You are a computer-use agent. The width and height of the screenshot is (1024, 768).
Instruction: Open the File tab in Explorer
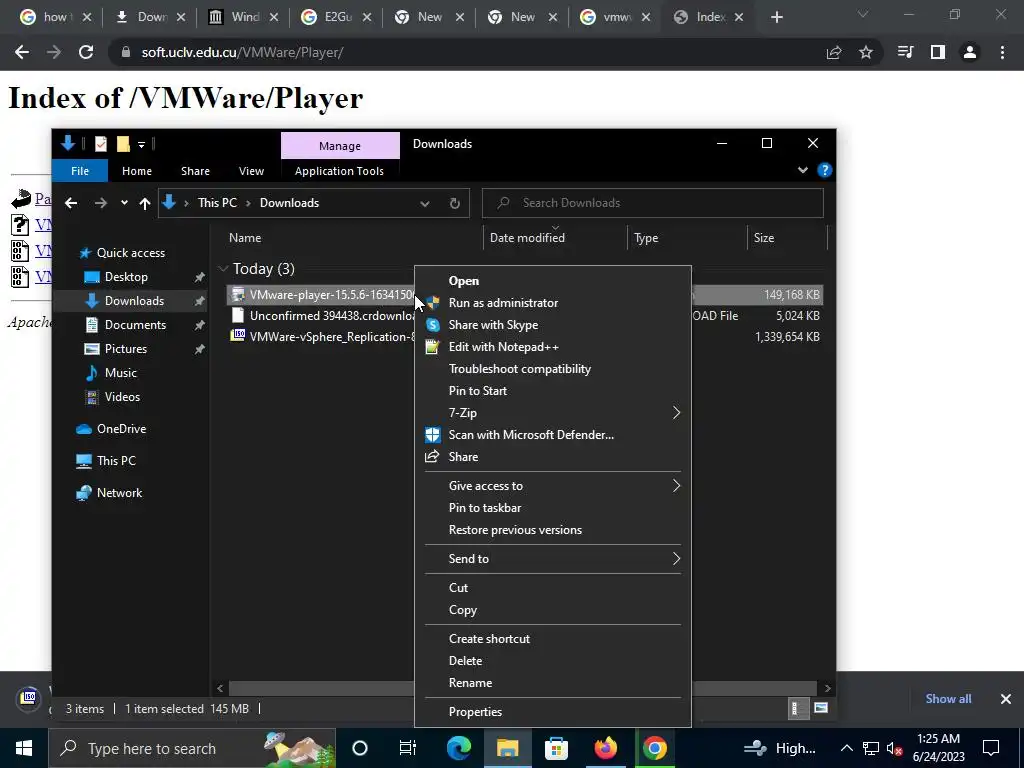(x=80, y=171)
